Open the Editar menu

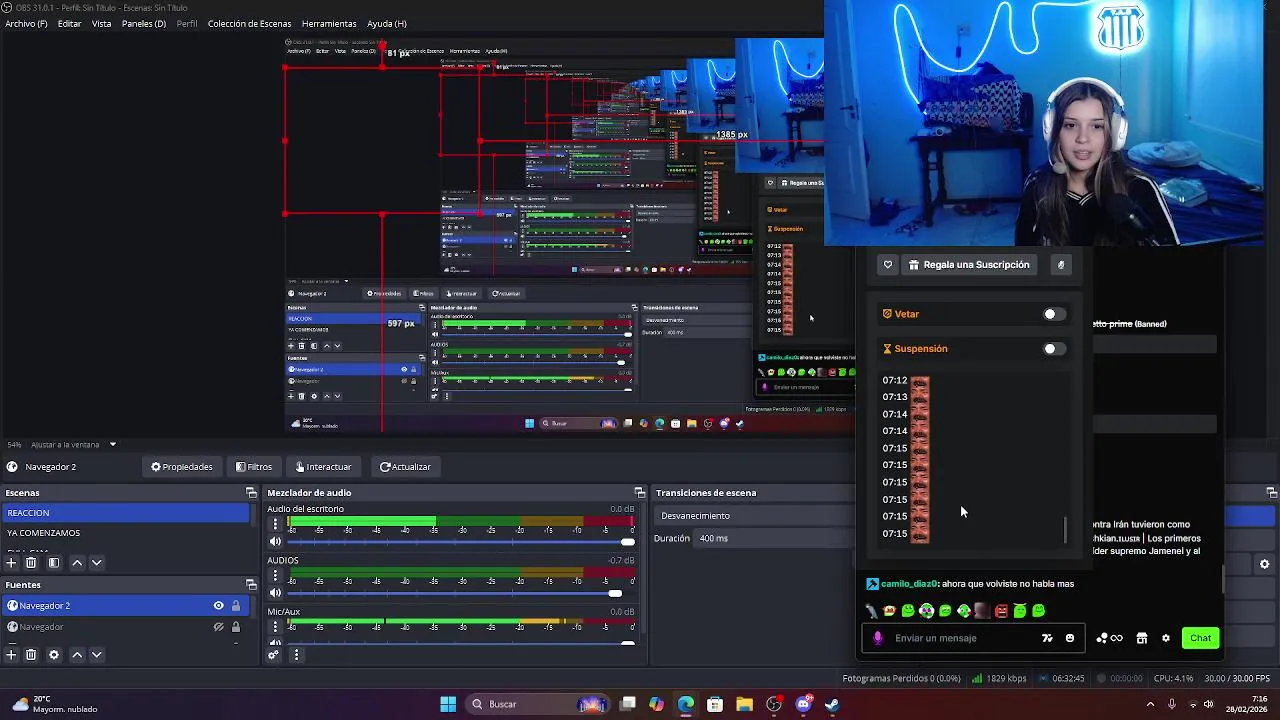(x=70, y=24)
